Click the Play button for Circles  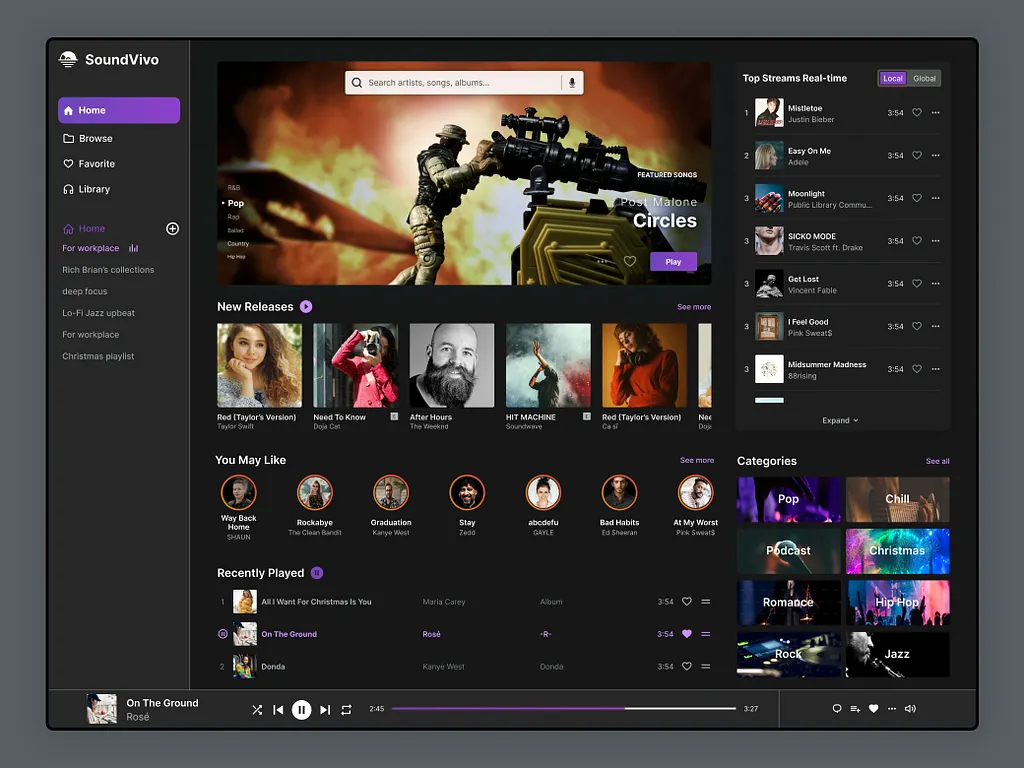point(673,262)
